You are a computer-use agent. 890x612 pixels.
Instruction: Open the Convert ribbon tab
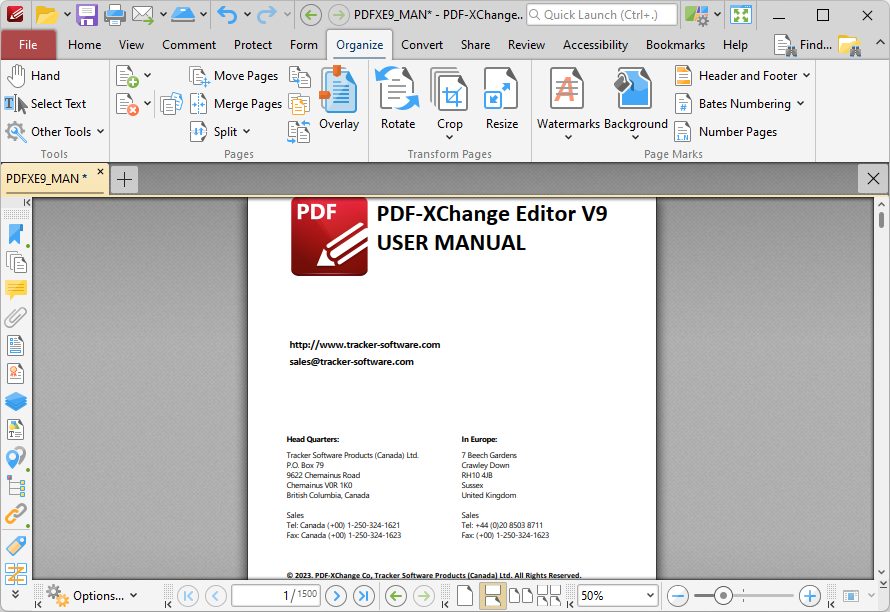click(422, 45)
